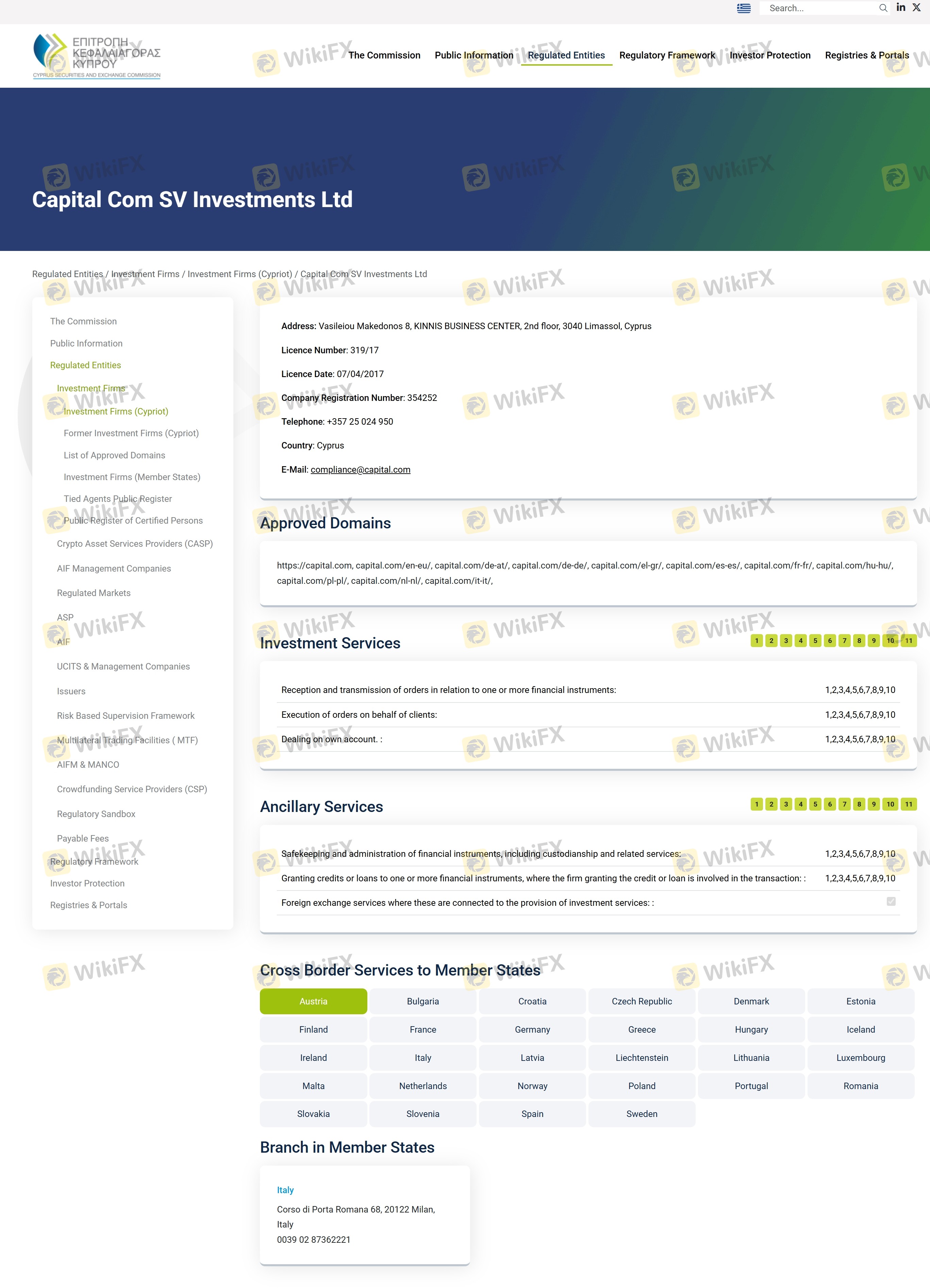Screen dimensions: 930x1288
Task: Open List of Approved Domains sidebar item
Action: point(115,455)
